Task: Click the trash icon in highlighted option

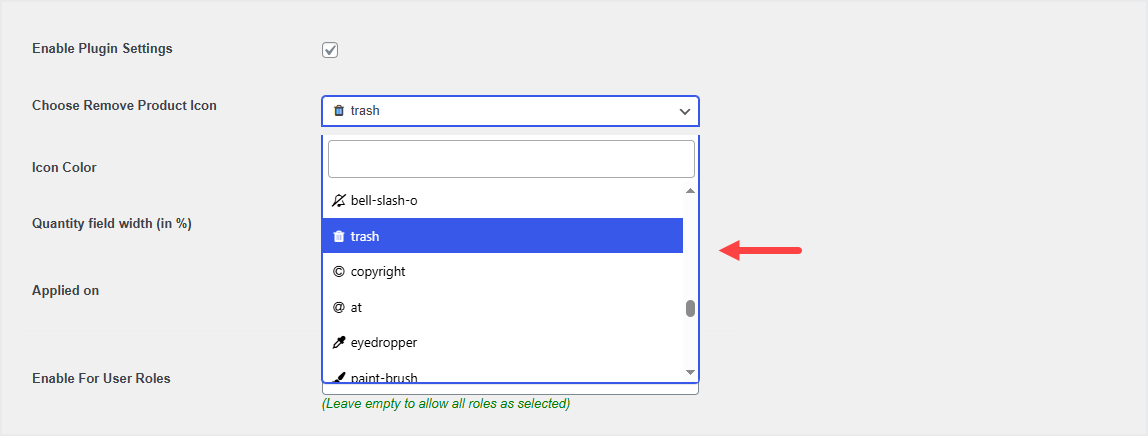Action: click(338, 237)
